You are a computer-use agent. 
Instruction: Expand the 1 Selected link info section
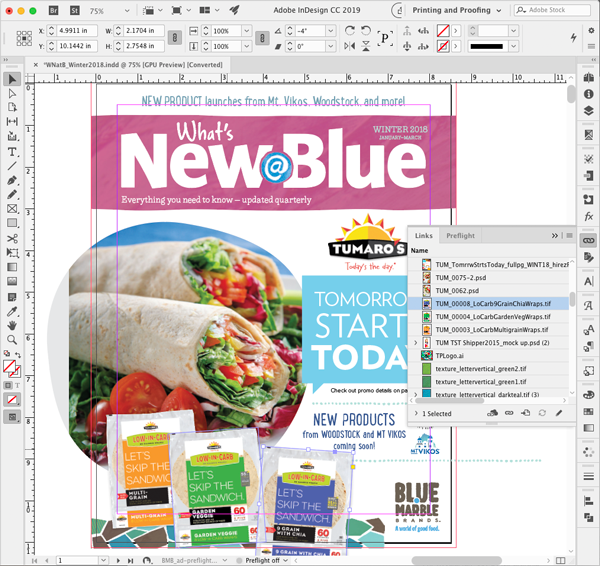[x=416, y=413]
